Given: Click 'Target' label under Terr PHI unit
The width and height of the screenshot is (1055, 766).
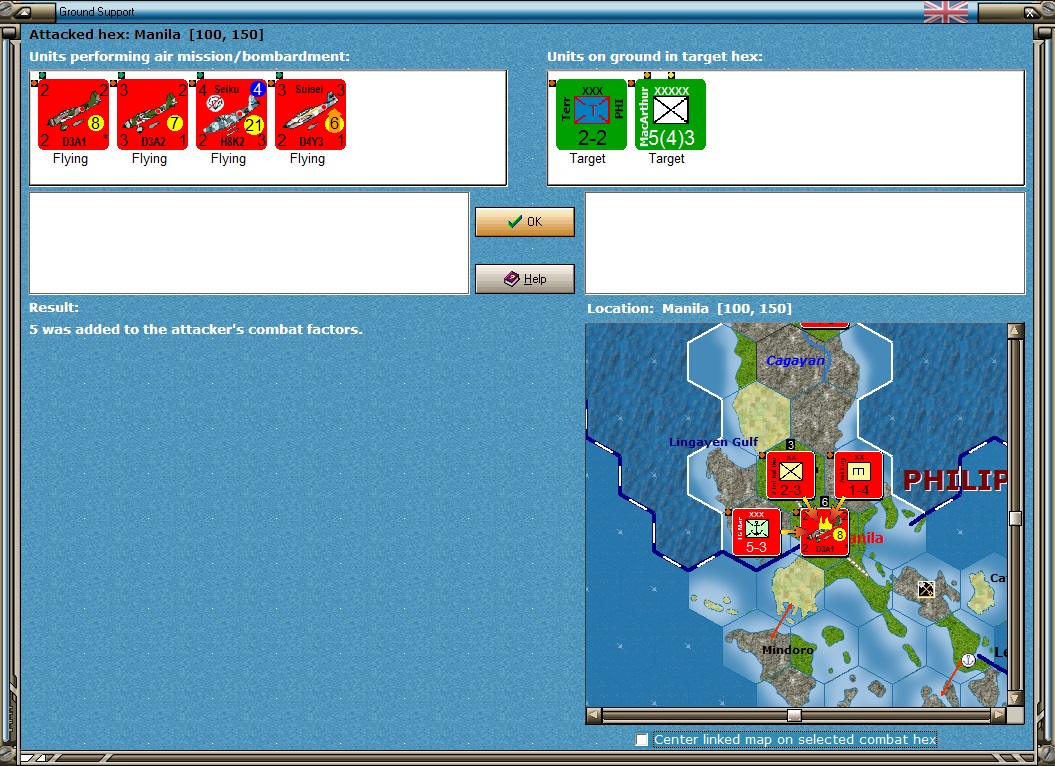Looking at the screenshot, I should coord(587,159).
